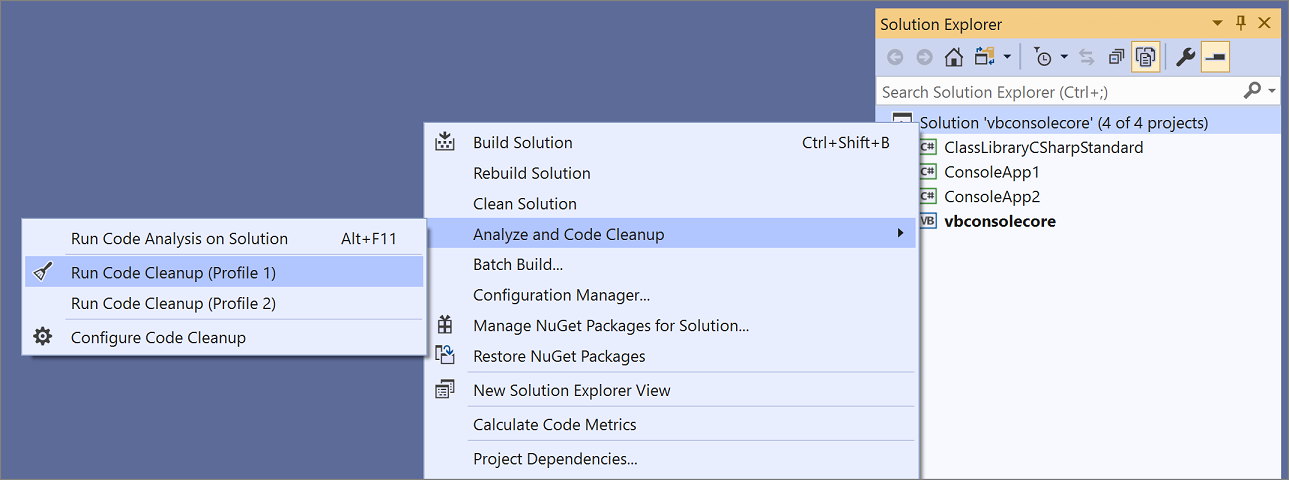
Task: Click the Ctrl+Shift+B shortcut text
Action: pyautogui.click(x=846, y=142)
